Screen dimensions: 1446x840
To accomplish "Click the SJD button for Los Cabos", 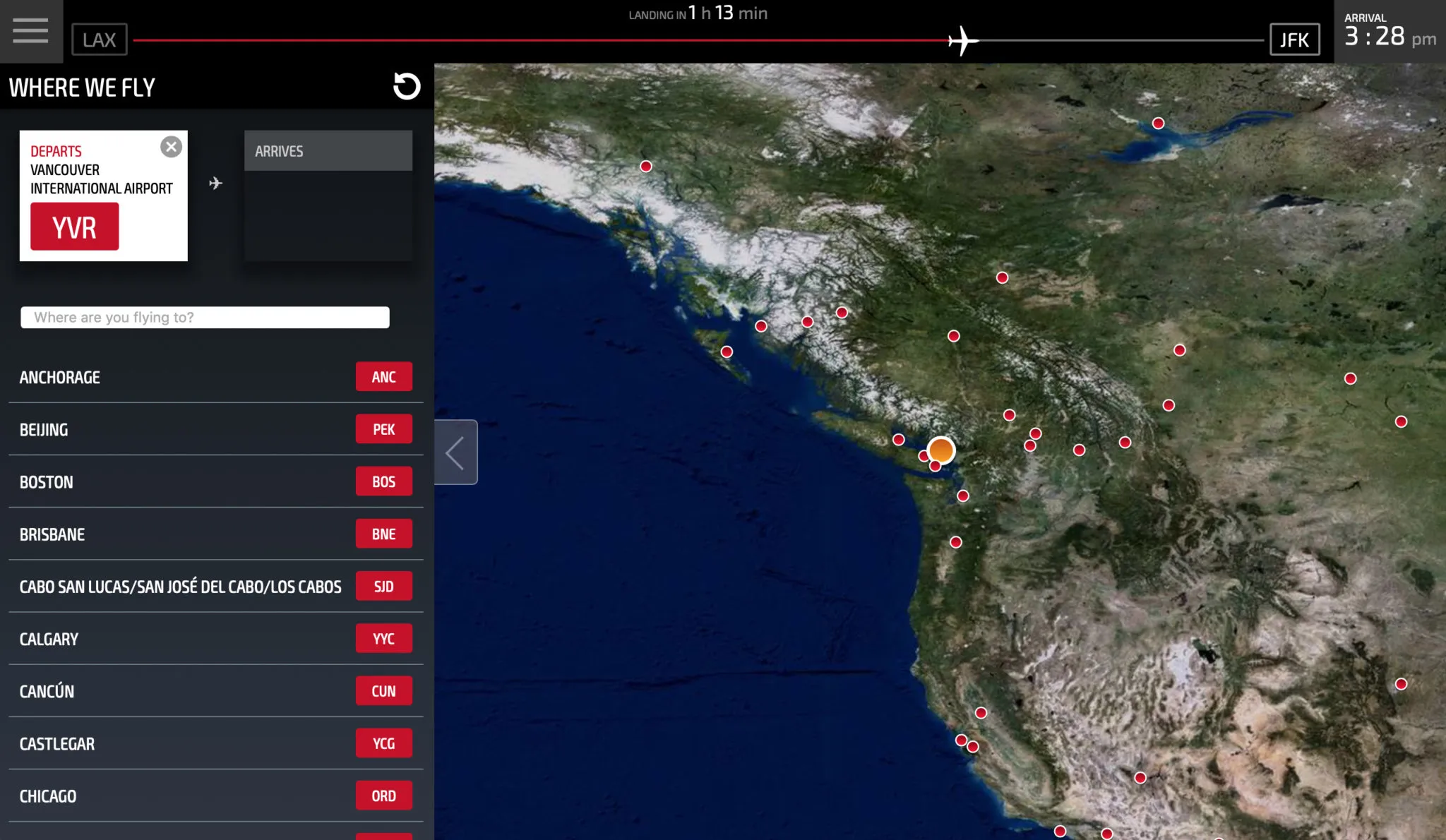I will (x=383, y=585).
